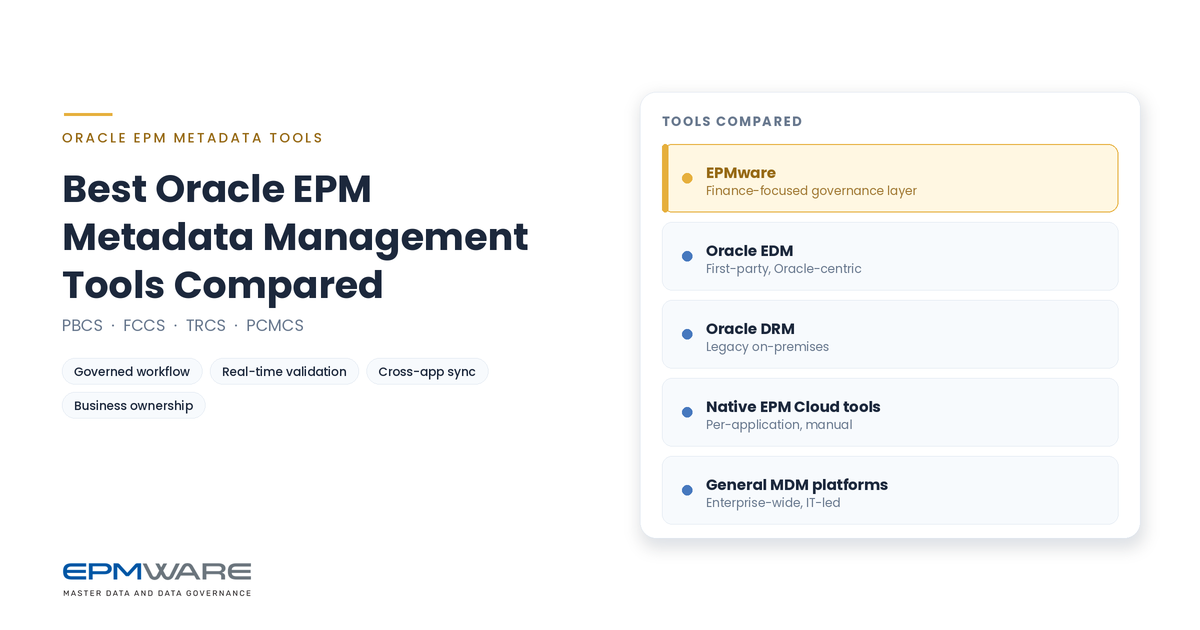
Task: Click 'PBCS' in the subtitle
Action: pos(82,326)
